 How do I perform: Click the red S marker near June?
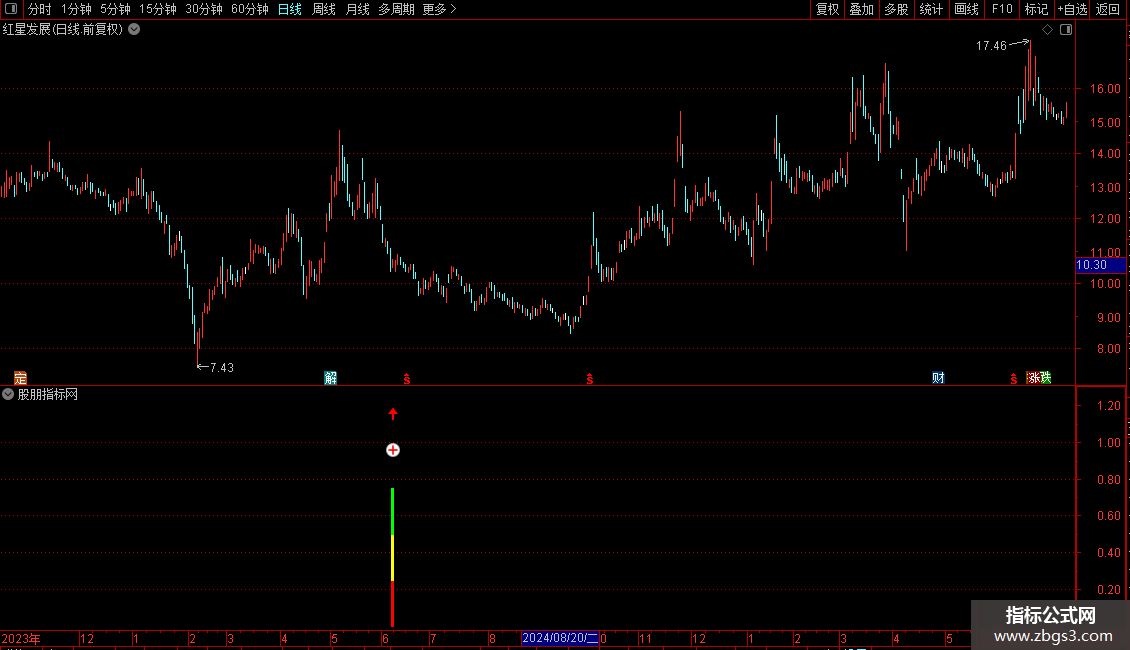[407, 379]
